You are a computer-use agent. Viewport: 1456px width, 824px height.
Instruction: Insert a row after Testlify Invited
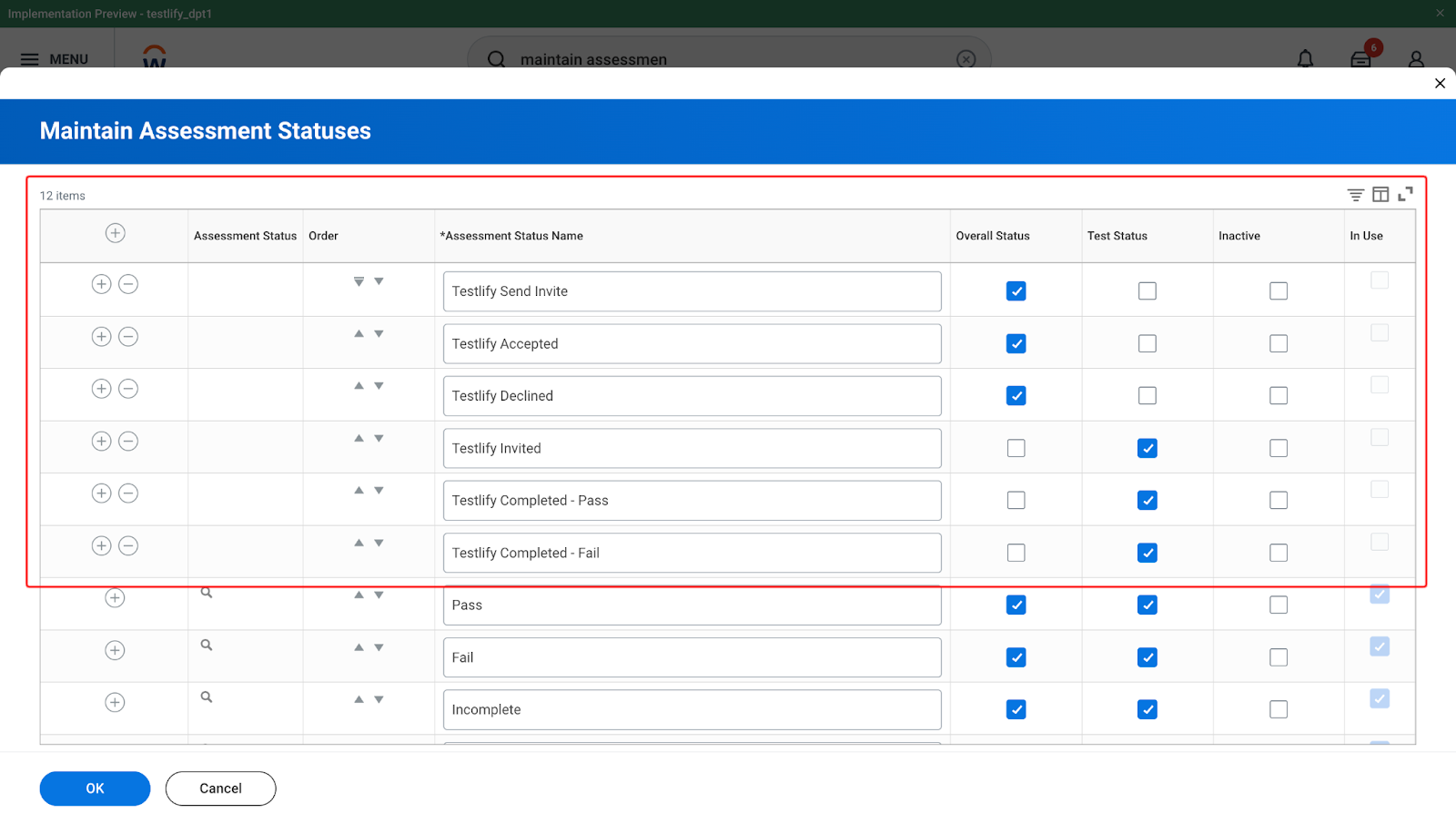coord(101,442)
